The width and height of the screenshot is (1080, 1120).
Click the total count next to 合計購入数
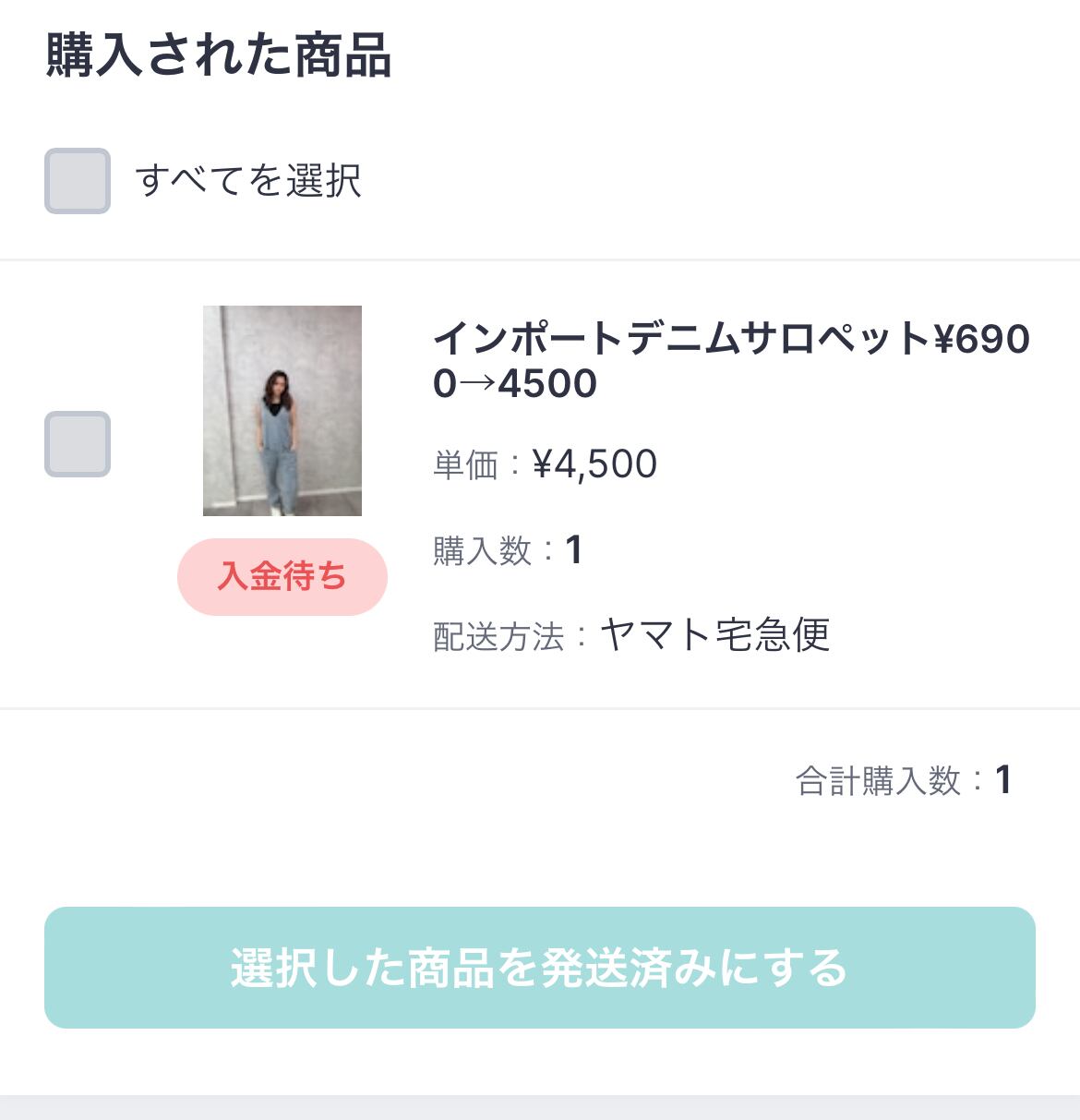point(1003,780)
